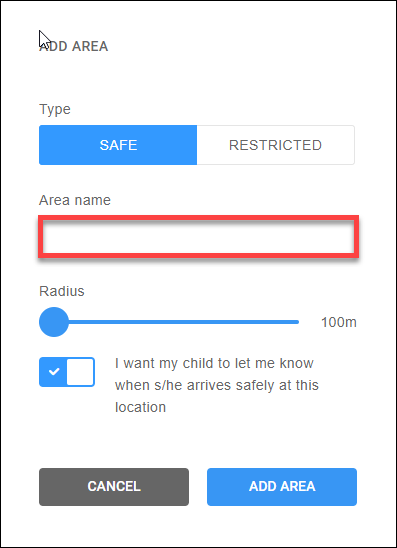Click the Area name label
Screen dimensions: 397x548
point(75,200)
